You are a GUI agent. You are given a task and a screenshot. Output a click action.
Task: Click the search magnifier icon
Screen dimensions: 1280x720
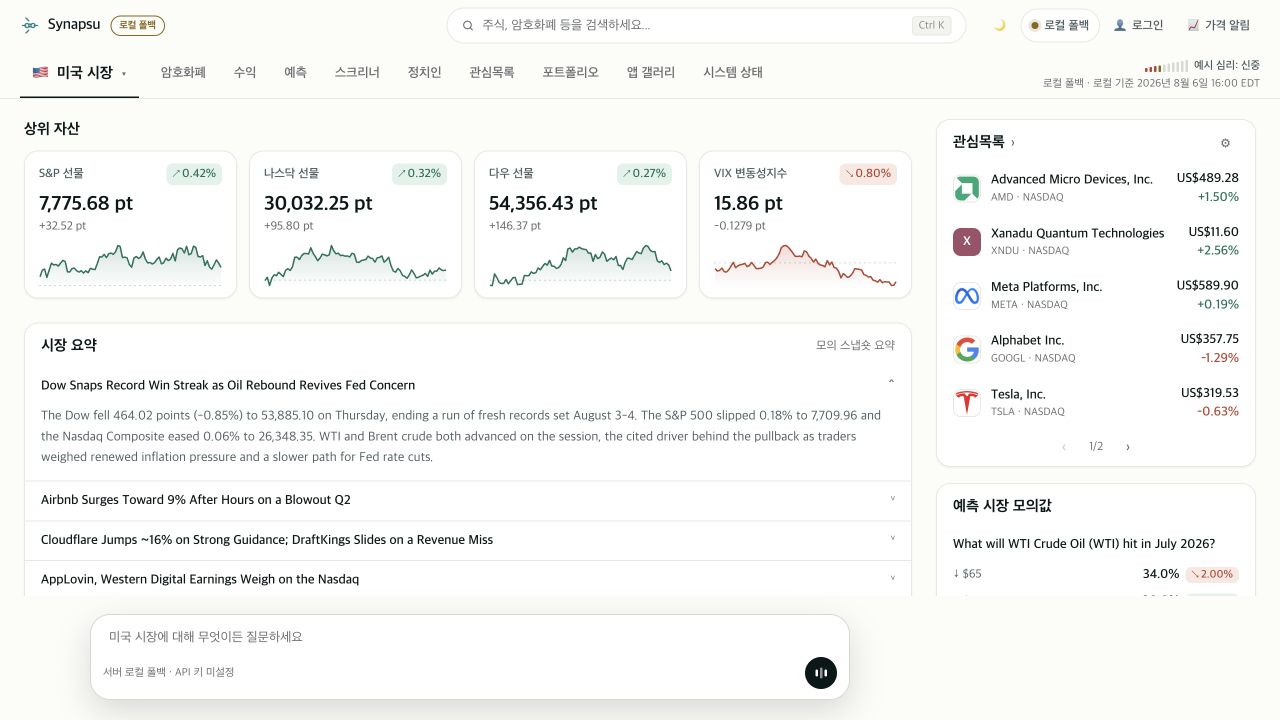tap(468, 25)
